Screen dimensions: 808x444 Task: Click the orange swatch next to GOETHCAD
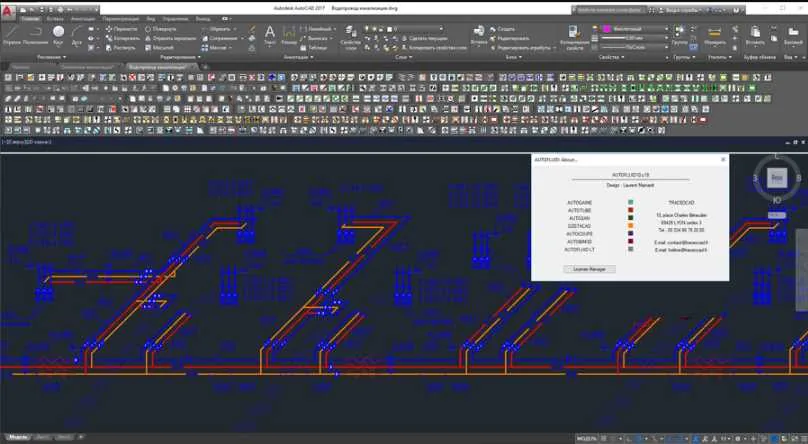[x=630, y=226]
